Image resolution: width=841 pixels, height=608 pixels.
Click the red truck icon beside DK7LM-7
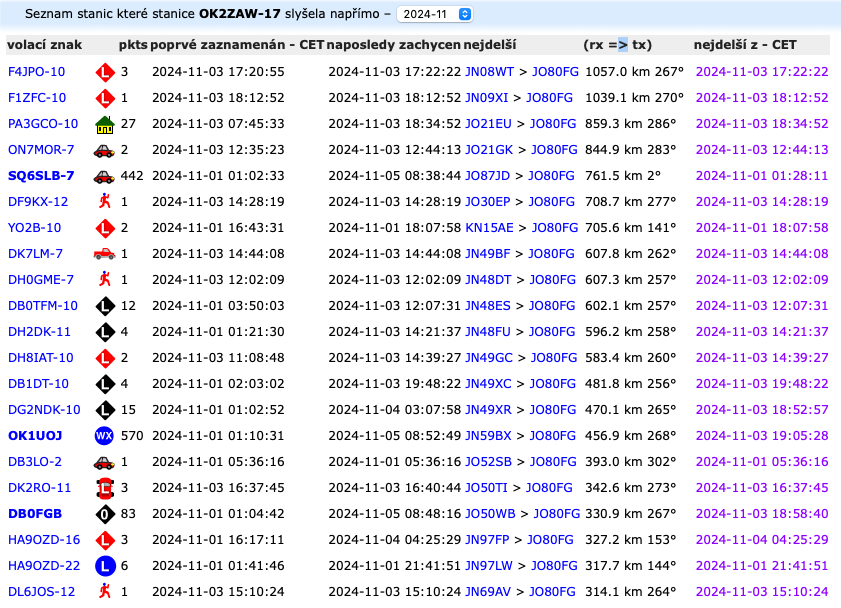[x=104, y=254]
